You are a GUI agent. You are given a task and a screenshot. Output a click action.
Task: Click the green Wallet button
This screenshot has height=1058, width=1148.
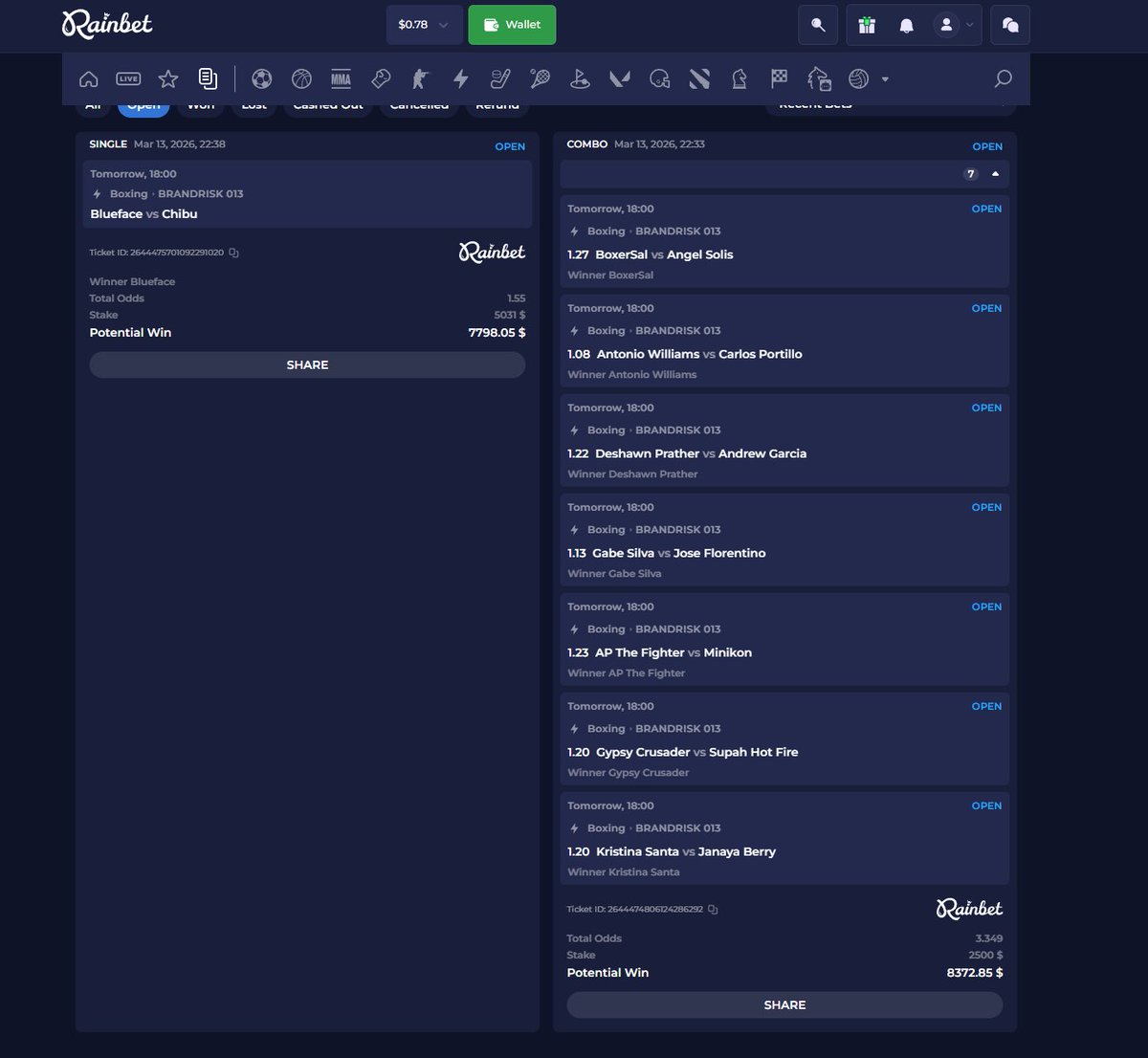coord(512,25)
